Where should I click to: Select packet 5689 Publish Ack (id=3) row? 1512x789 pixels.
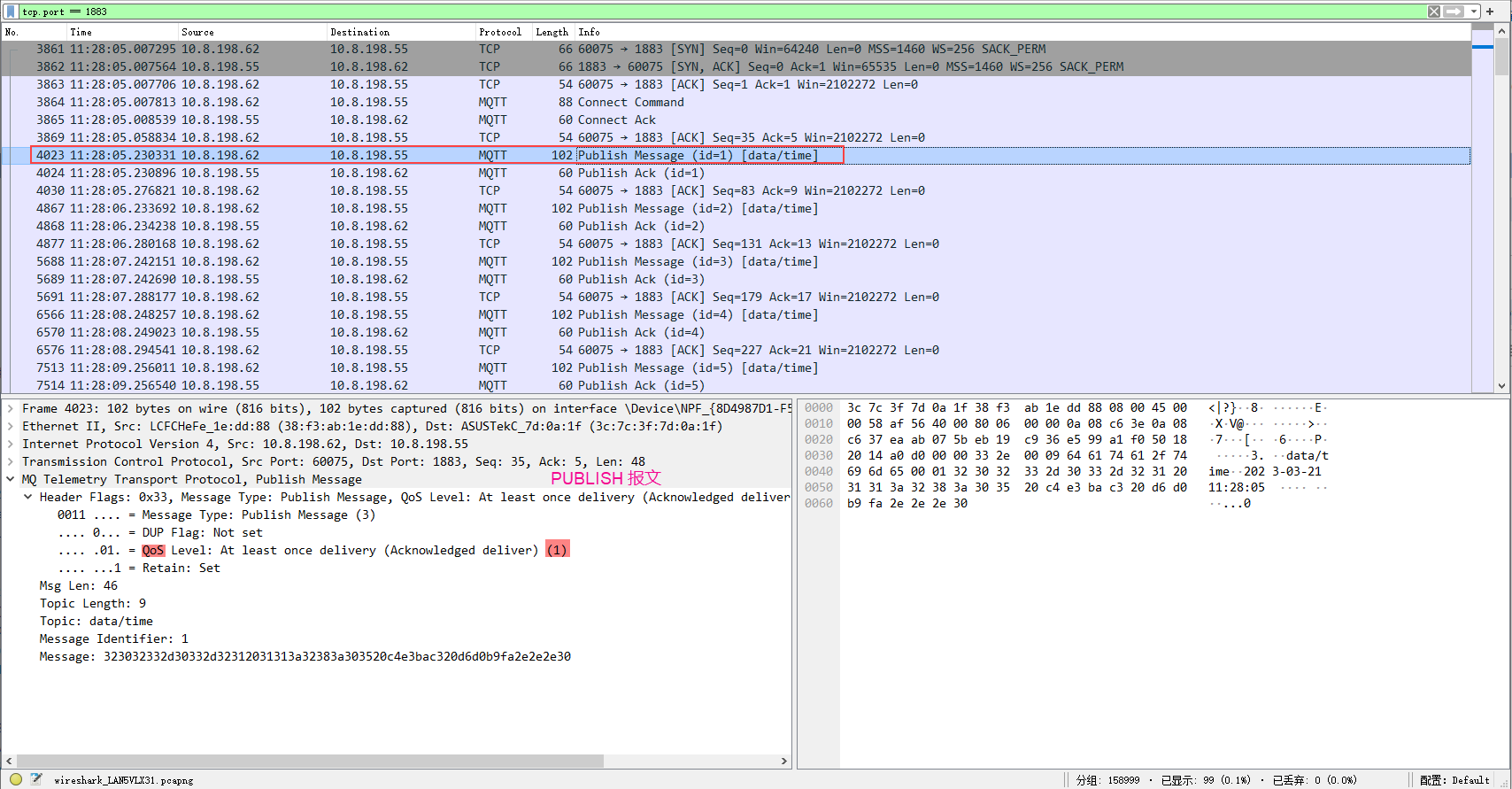click(x=736, y=279)
